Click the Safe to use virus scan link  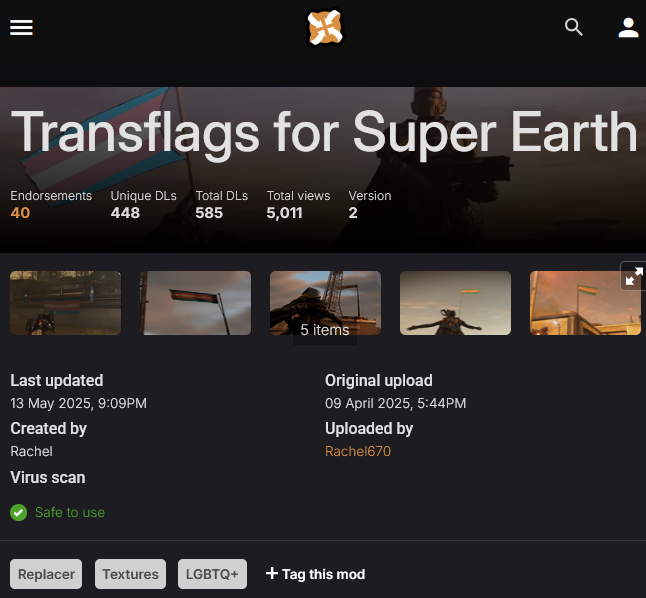click(x=70, y=512)
